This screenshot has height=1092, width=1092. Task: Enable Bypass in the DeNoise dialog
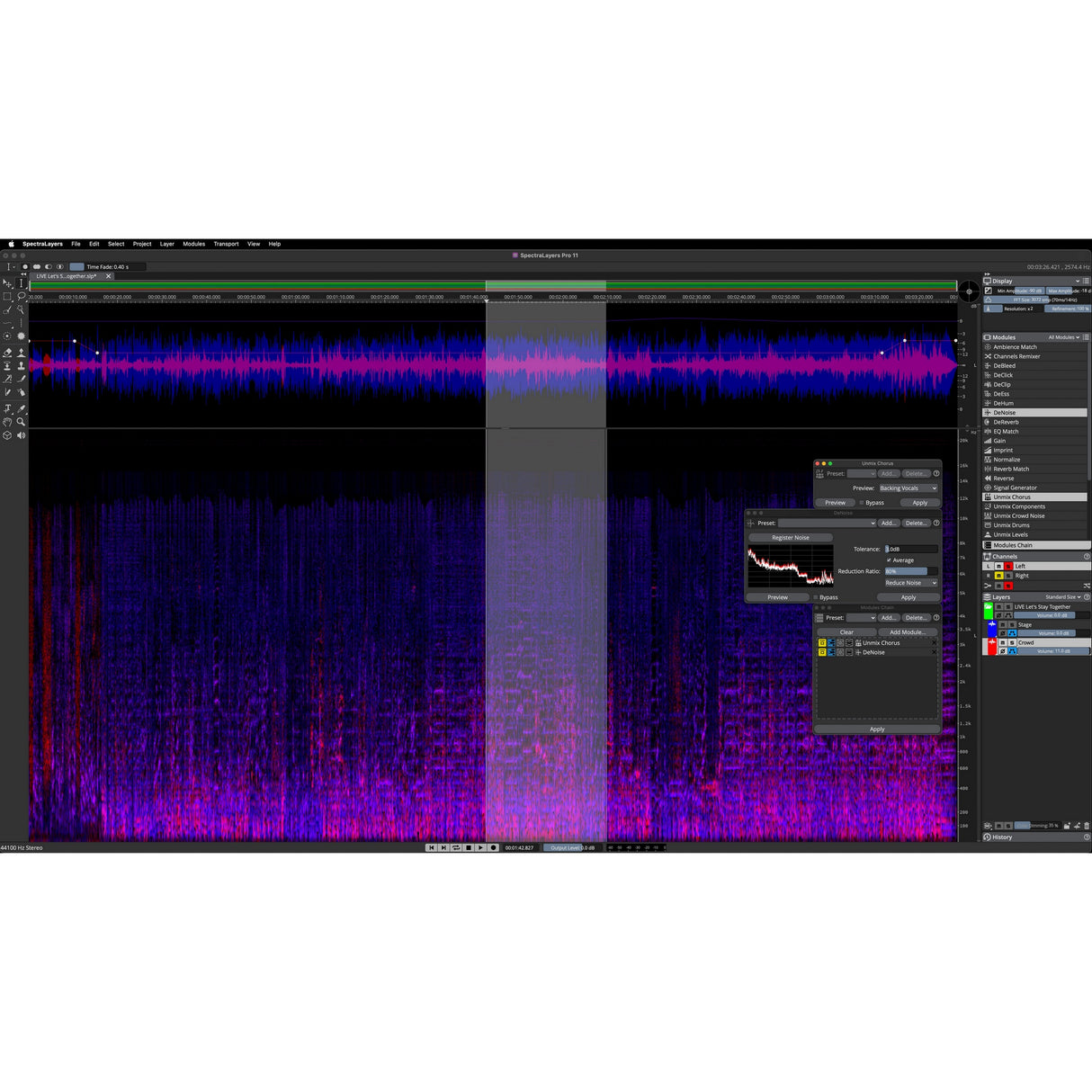[x=815, y=596]
